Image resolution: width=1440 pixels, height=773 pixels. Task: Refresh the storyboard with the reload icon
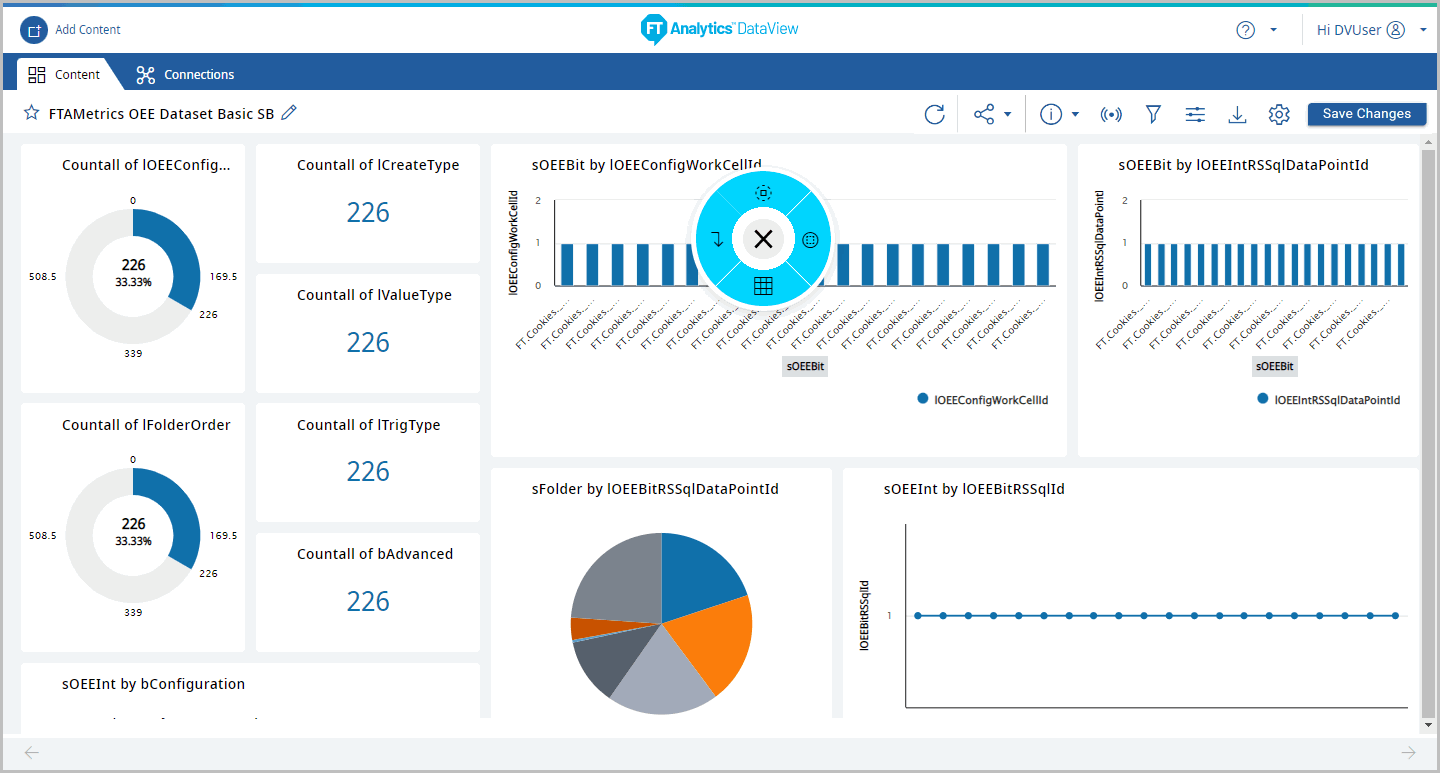[934, 115]
